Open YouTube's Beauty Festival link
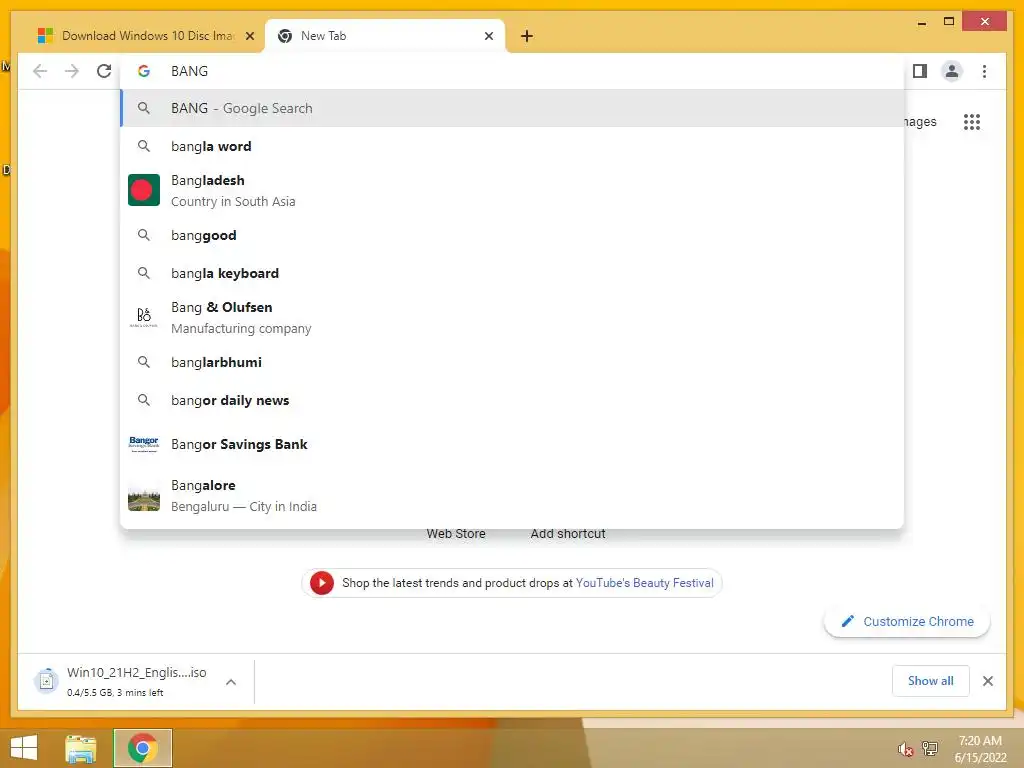Screen dimensions: 1024x768 pyautogui.click(x=645, y=583)
